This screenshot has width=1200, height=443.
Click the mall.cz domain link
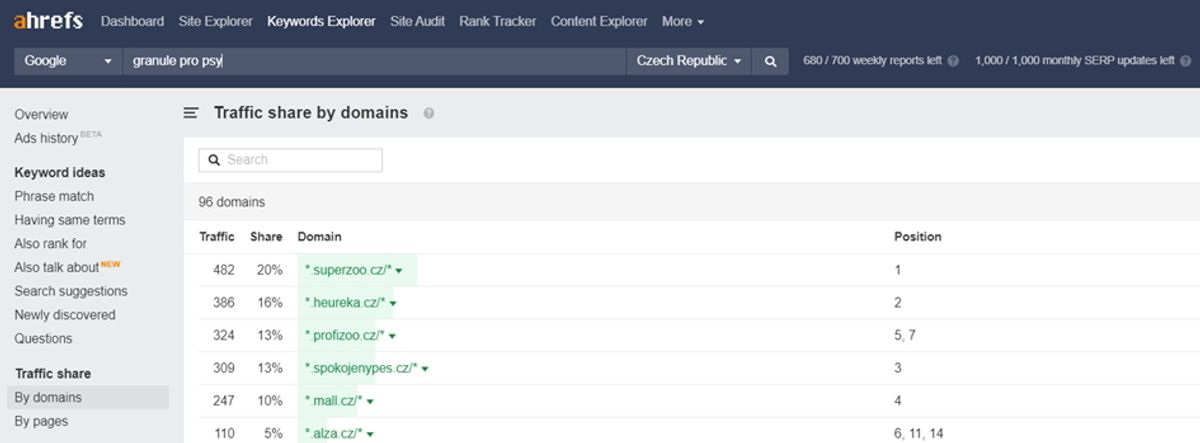point(334,402)
